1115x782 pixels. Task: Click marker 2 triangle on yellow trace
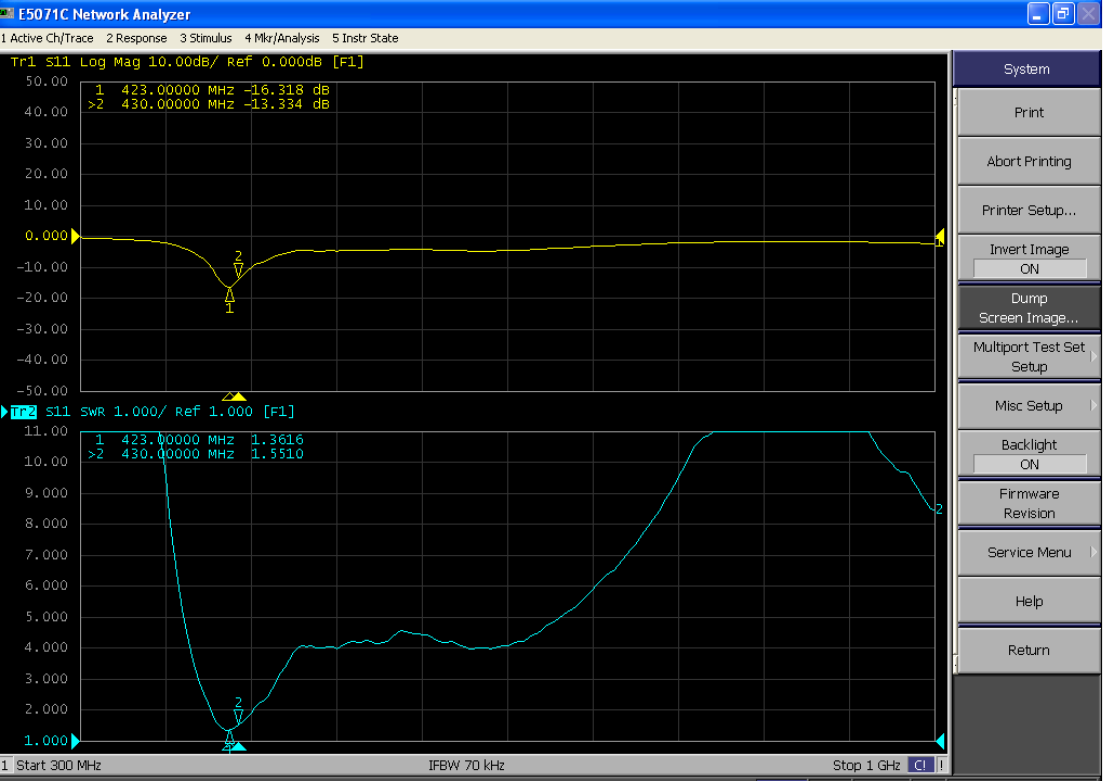(x=238, y=270)
